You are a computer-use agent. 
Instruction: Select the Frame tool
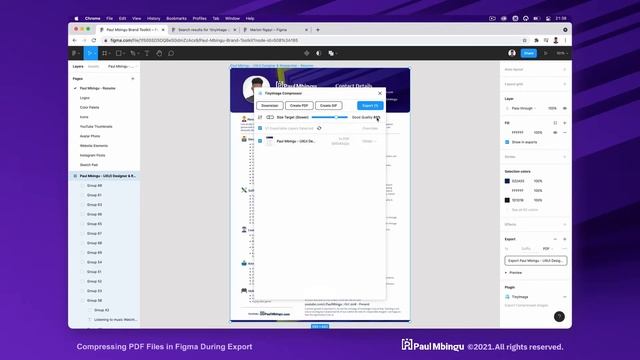[x=105, y=53]
